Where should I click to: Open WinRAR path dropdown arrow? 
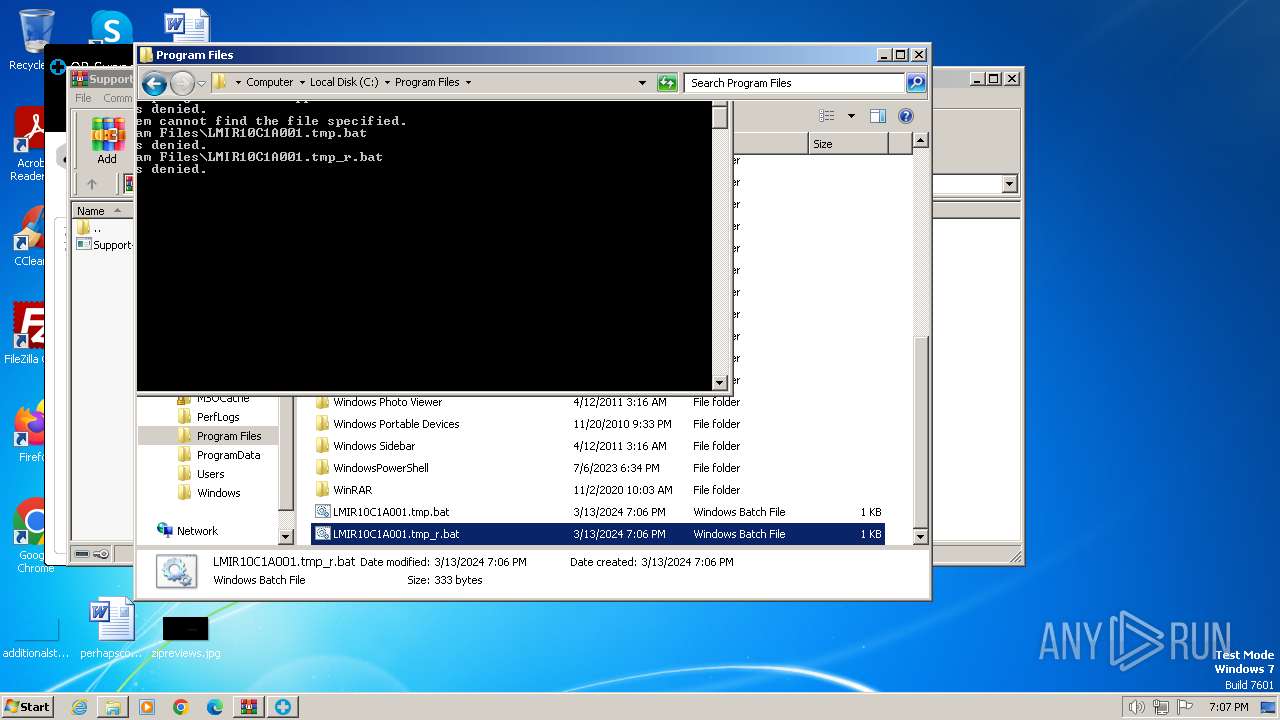[1009, 184]
